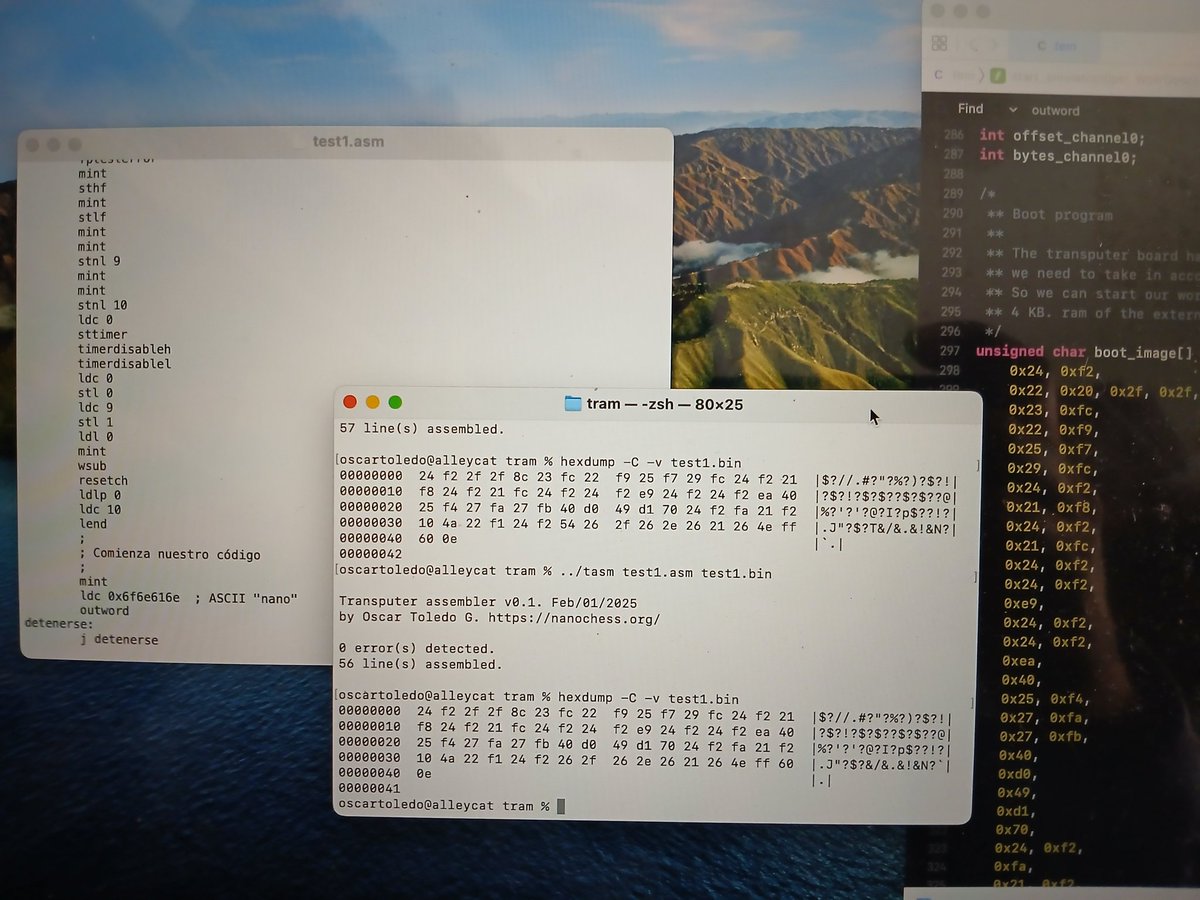1200x900 pixels.
Task: Click the forward navigation arrow in the code editor
Action: [995, 45]
